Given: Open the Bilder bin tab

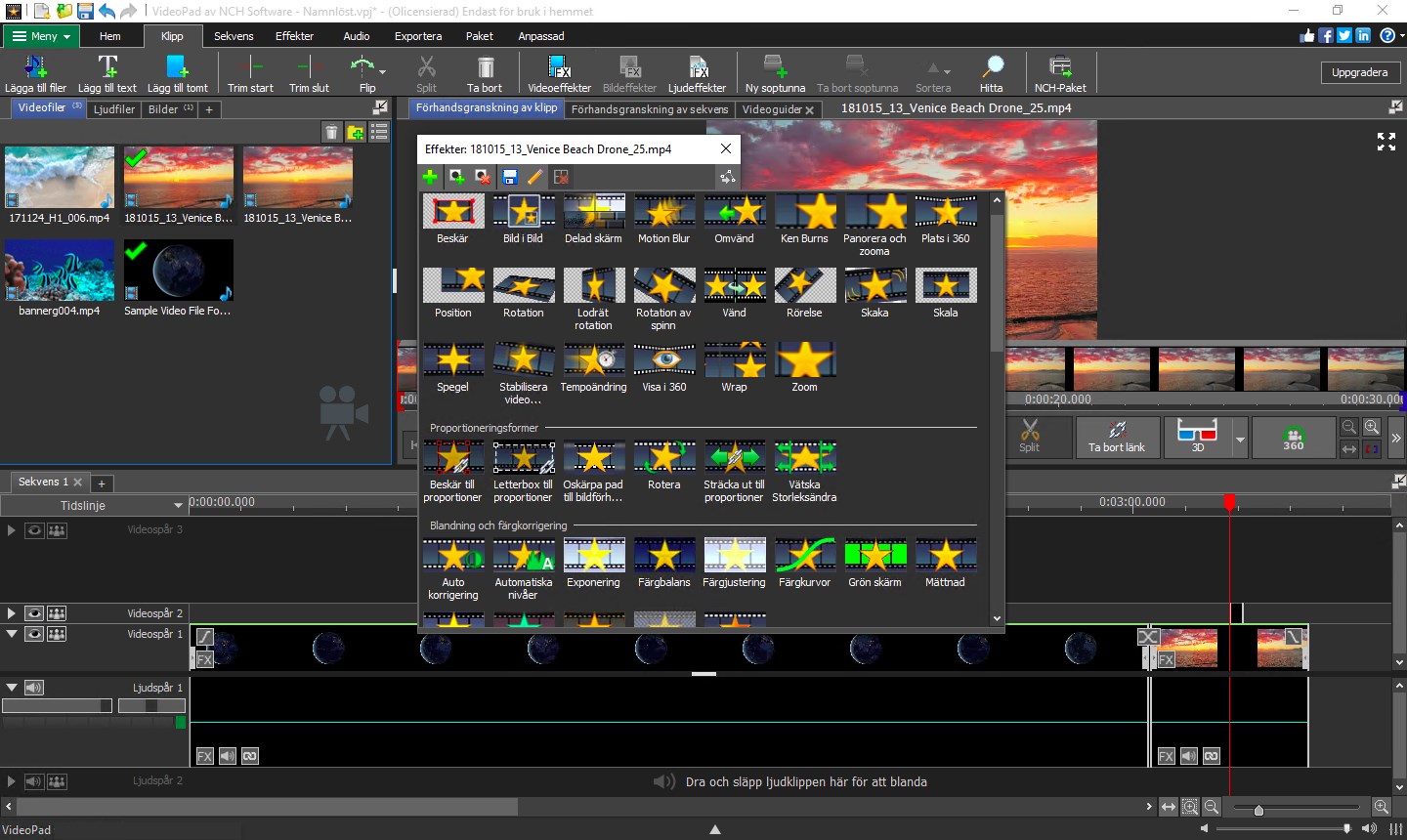Looking at the screenshot, I should click(170, 109).
